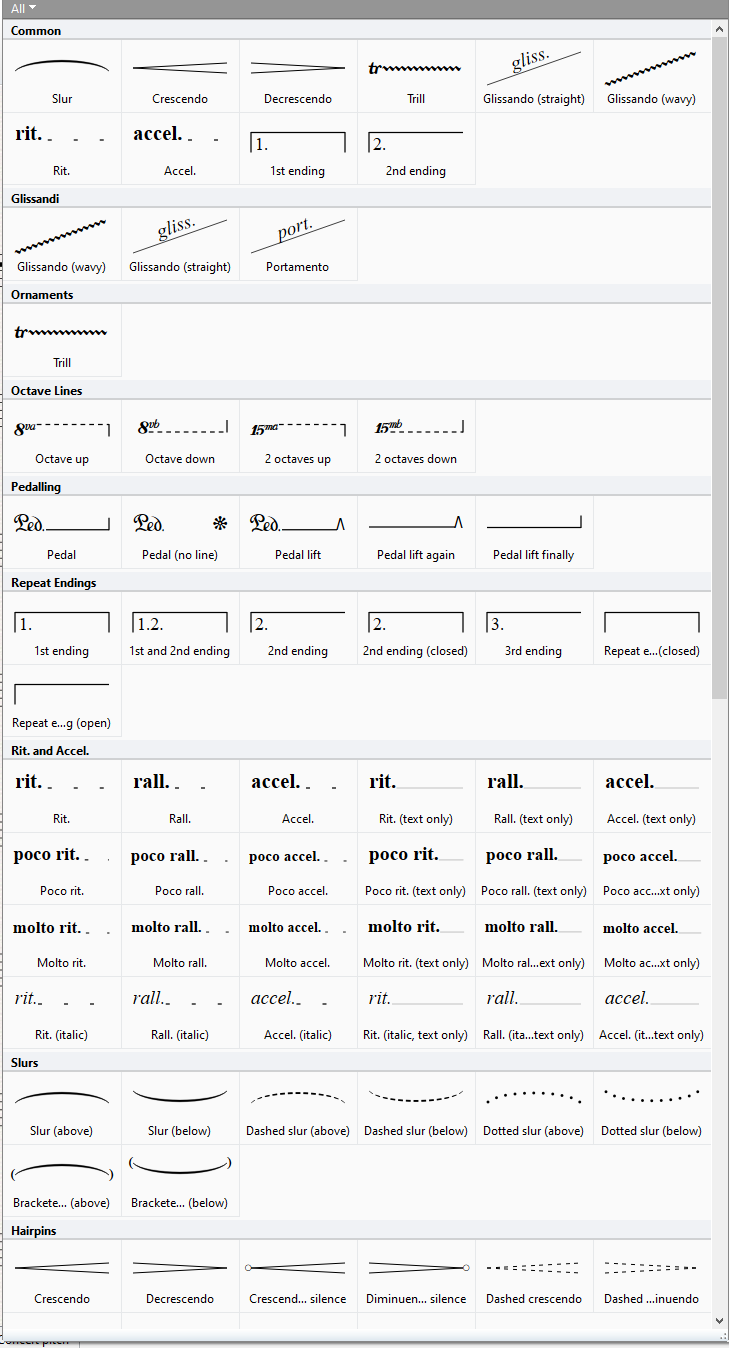Choose Dotted slur (below)

652,1108
